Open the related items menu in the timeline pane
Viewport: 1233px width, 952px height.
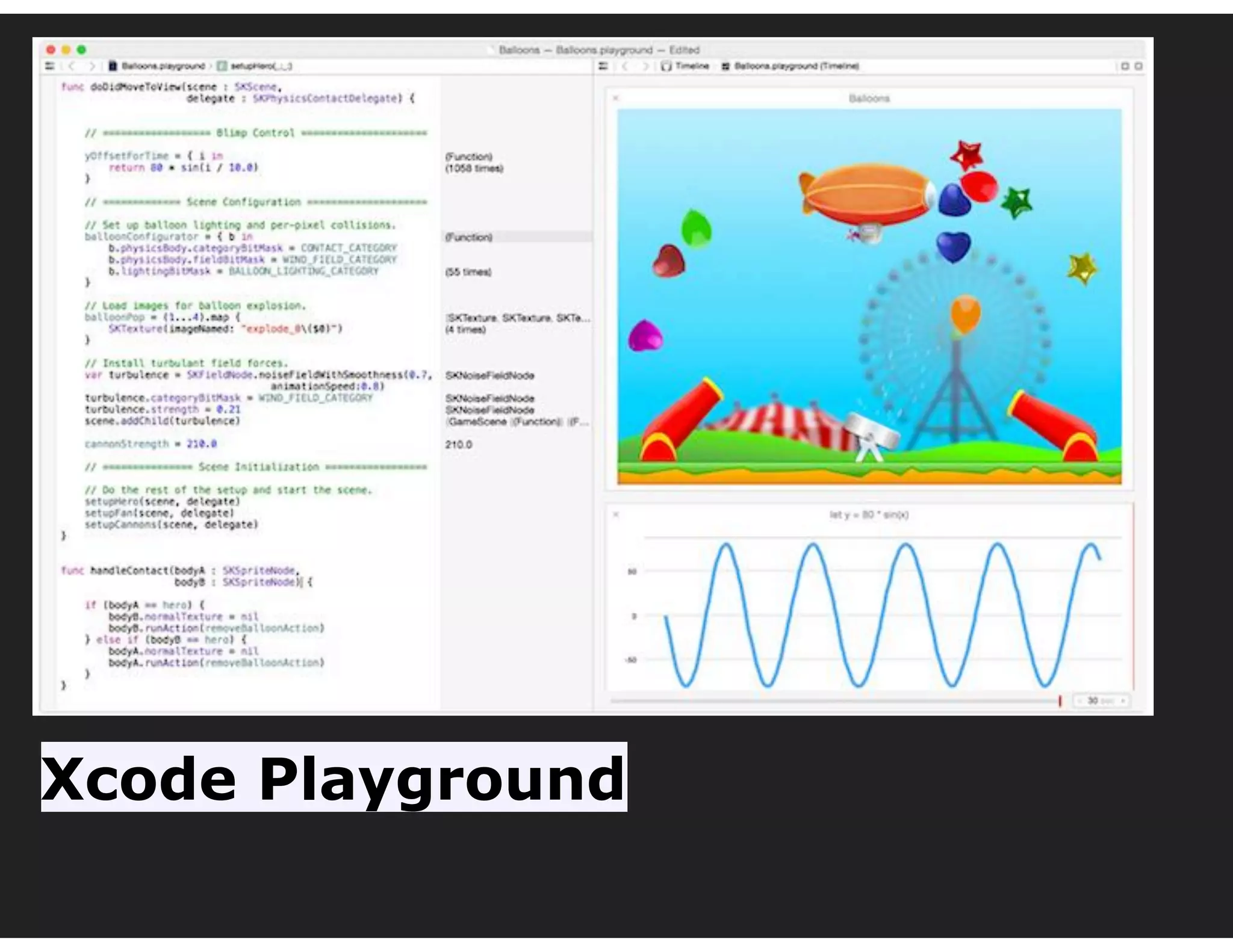click(603, 66)
